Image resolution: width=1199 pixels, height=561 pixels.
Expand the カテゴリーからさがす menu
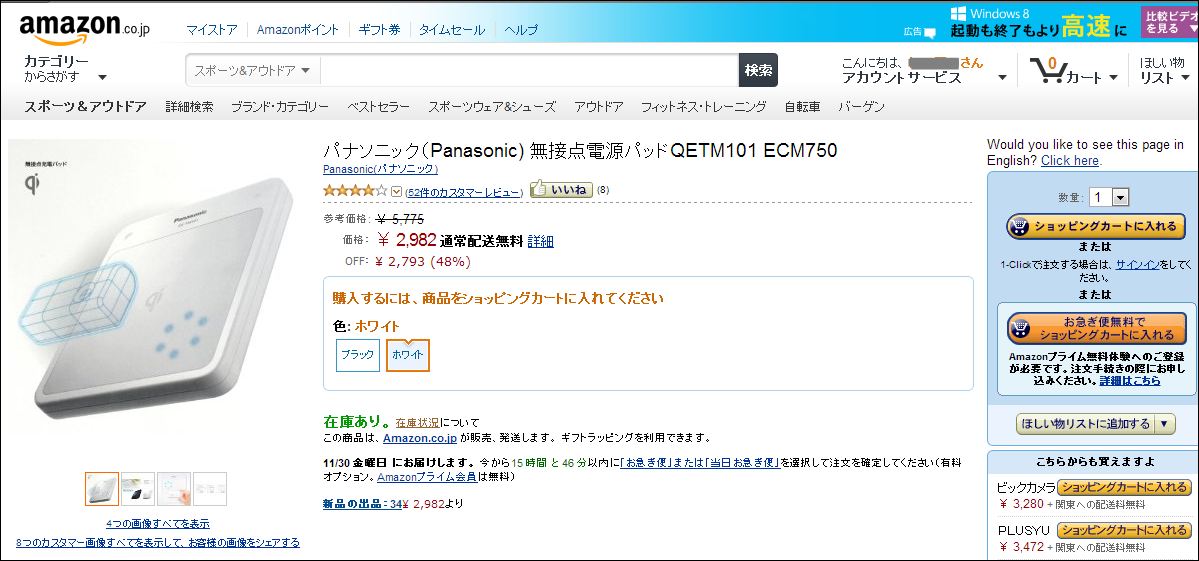[65, 69]
